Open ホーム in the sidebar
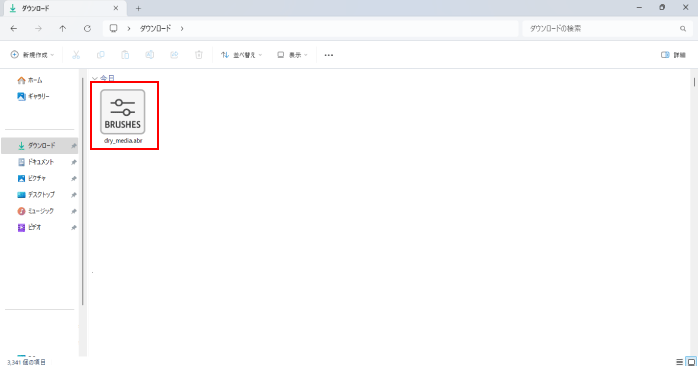The height and width of the screenshot is (366, 698). (x=30, y=80)
